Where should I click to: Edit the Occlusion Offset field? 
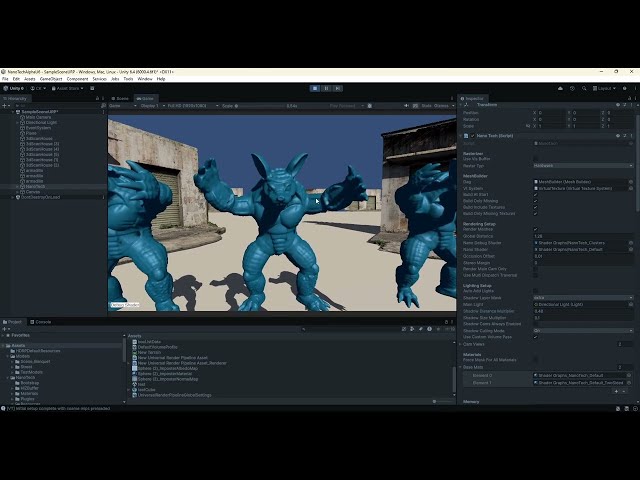tap(583, 256)
